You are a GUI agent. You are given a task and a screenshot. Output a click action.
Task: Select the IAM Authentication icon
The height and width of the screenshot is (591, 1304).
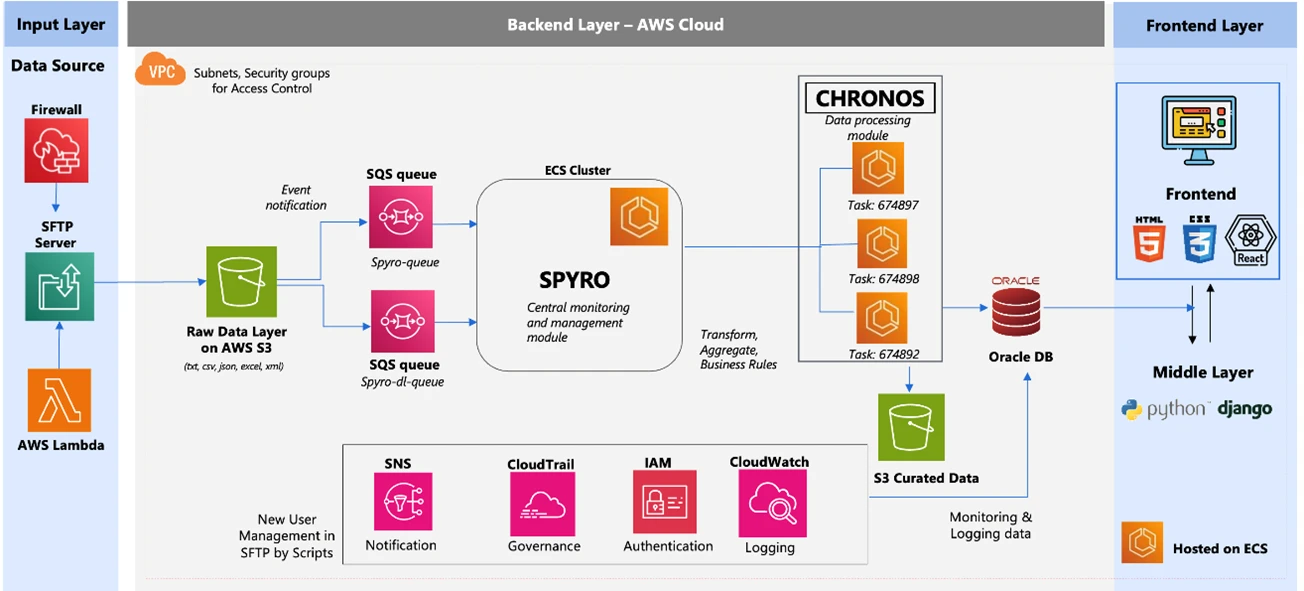[664, 502]
